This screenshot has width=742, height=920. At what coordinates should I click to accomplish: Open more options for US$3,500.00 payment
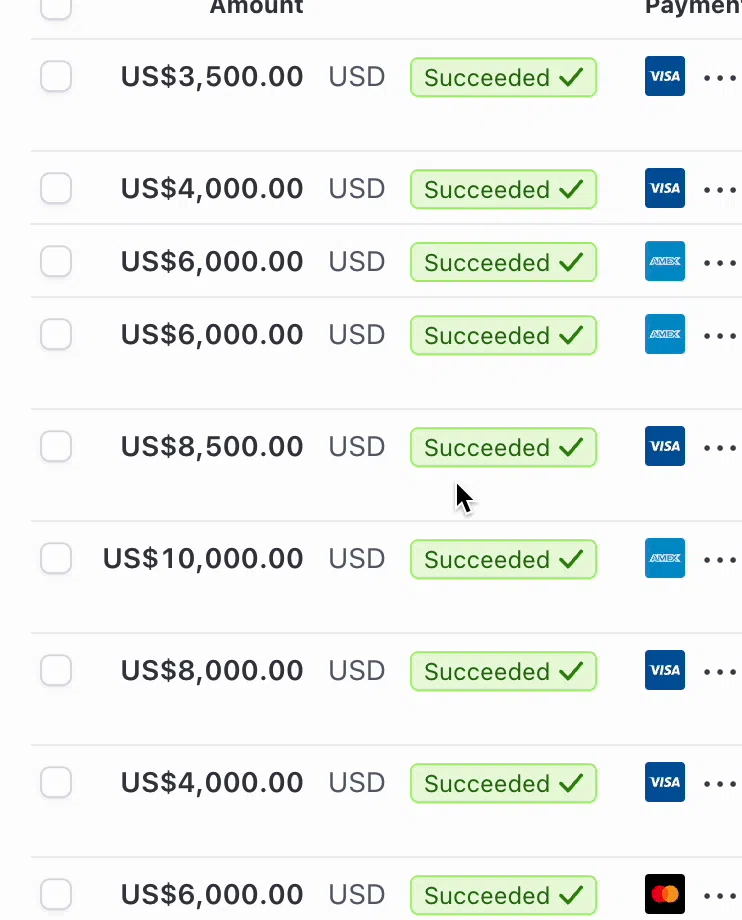720,77
